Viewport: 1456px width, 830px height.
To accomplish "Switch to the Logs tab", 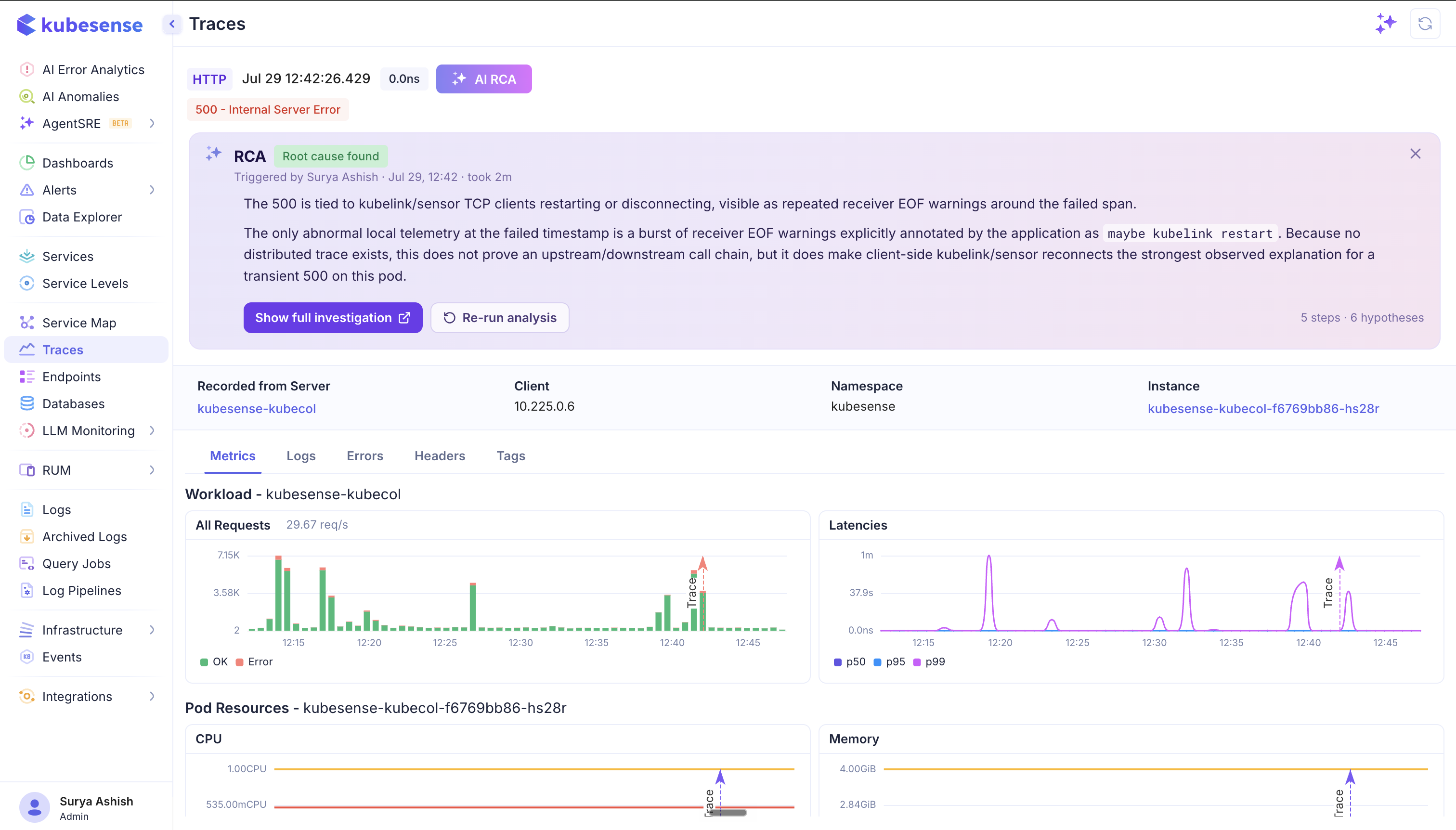I will click(301, 455).
